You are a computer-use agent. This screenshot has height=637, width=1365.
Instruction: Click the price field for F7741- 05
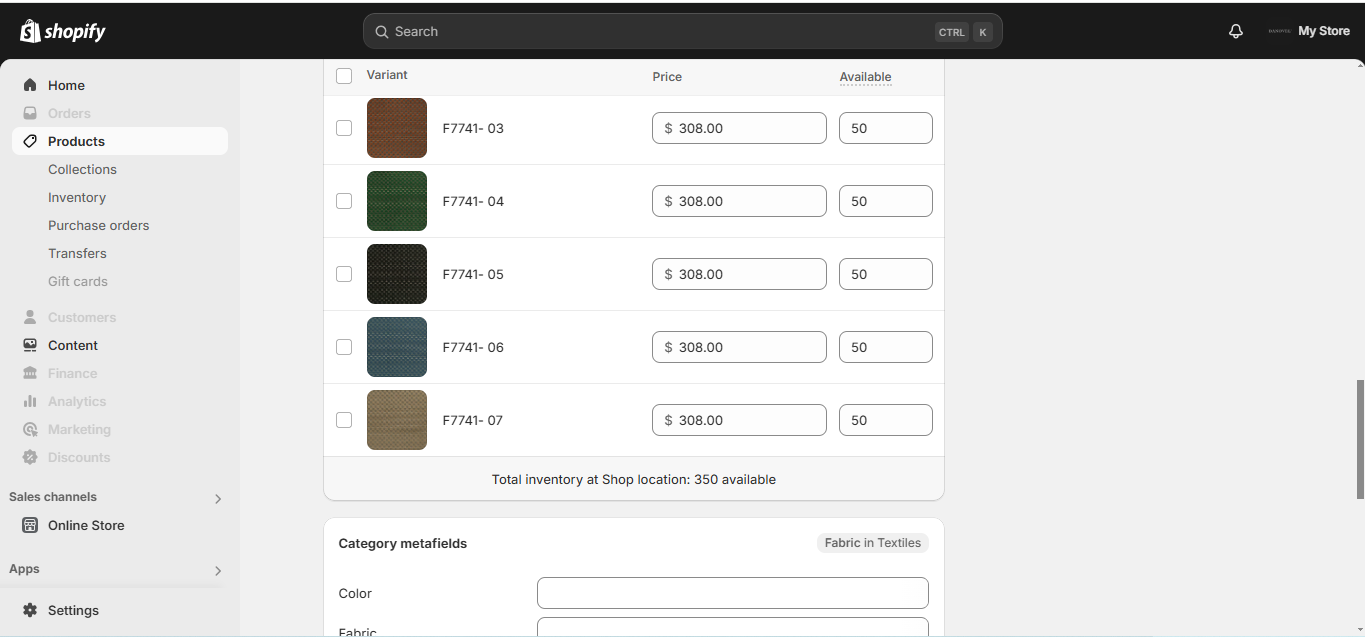[739, 274]
